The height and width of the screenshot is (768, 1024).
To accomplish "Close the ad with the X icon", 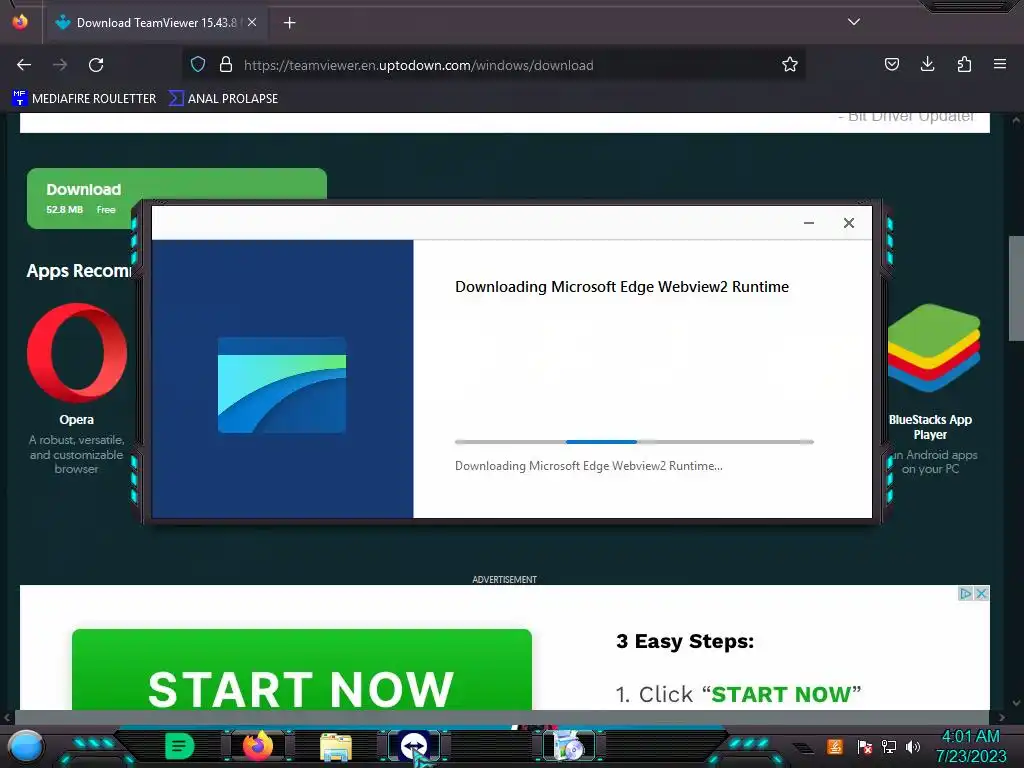I will 981,593.
